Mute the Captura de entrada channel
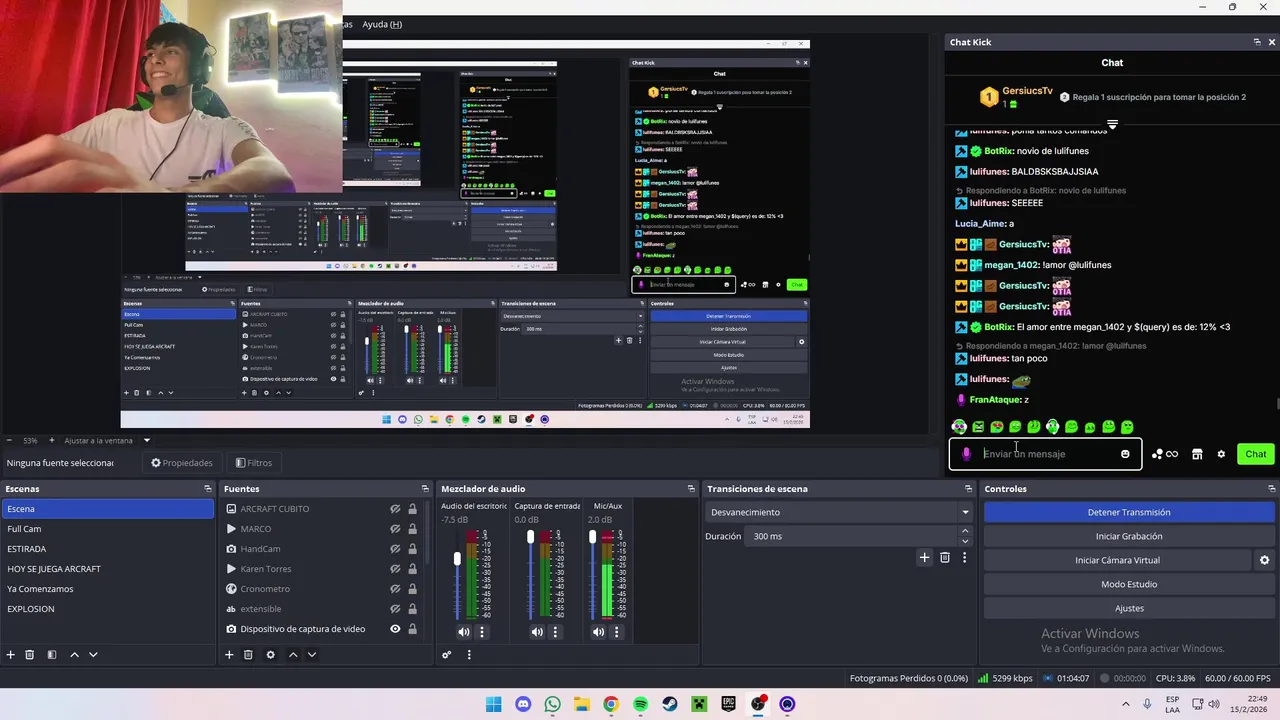The height and width of the screenshot is (720, 1280). [x=537, y=632]
